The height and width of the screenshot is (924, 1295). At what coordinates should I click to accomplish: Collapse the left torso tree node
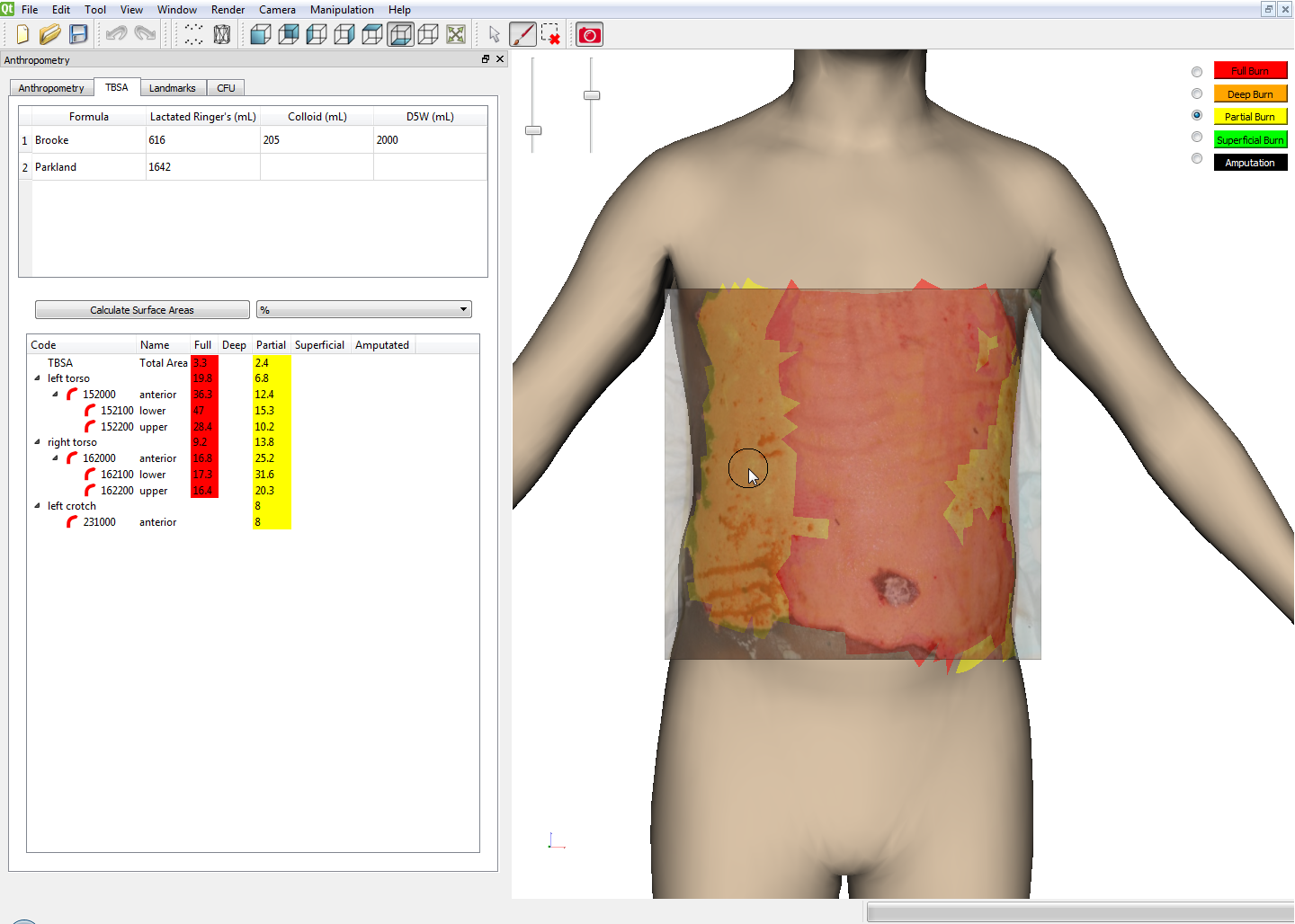[37, 378]
